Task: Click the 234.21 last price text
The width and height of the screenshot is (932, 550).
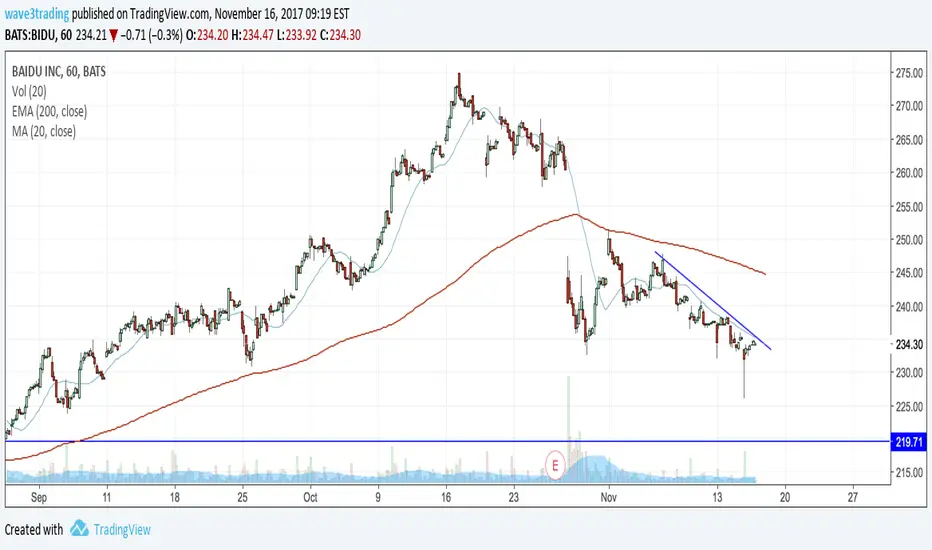Action: (x=91, y=35)
